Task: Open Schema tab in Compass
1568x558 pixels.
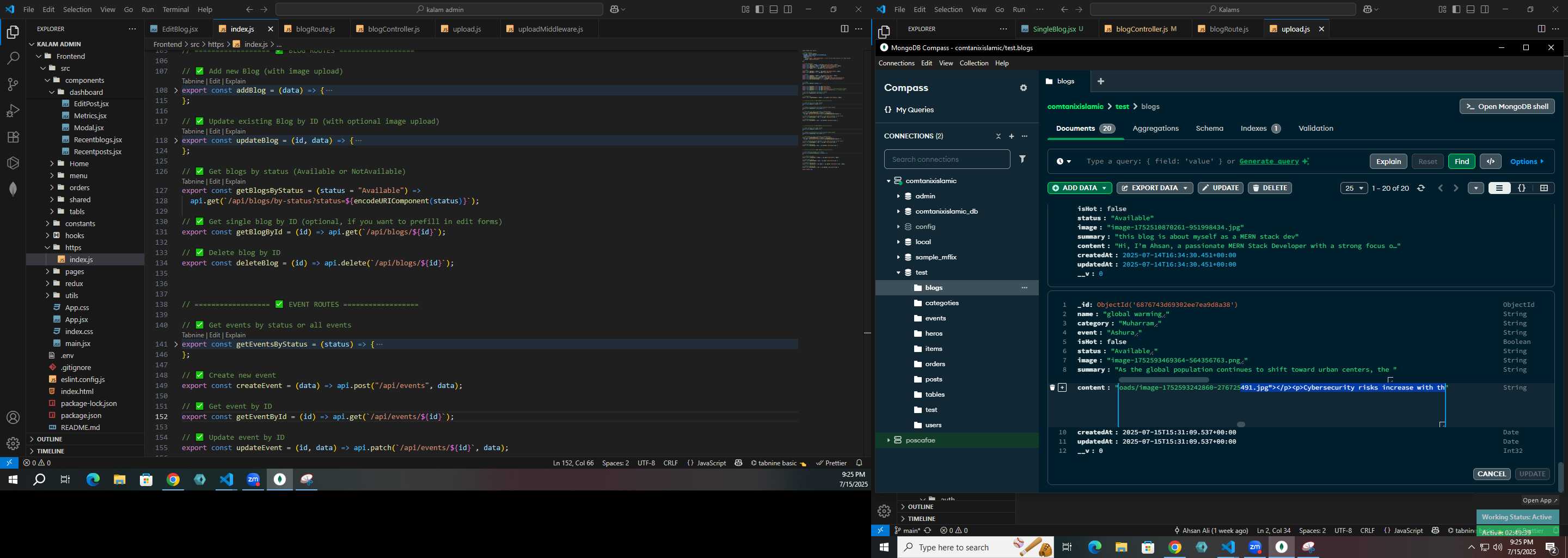Action: click(1209, 129)
